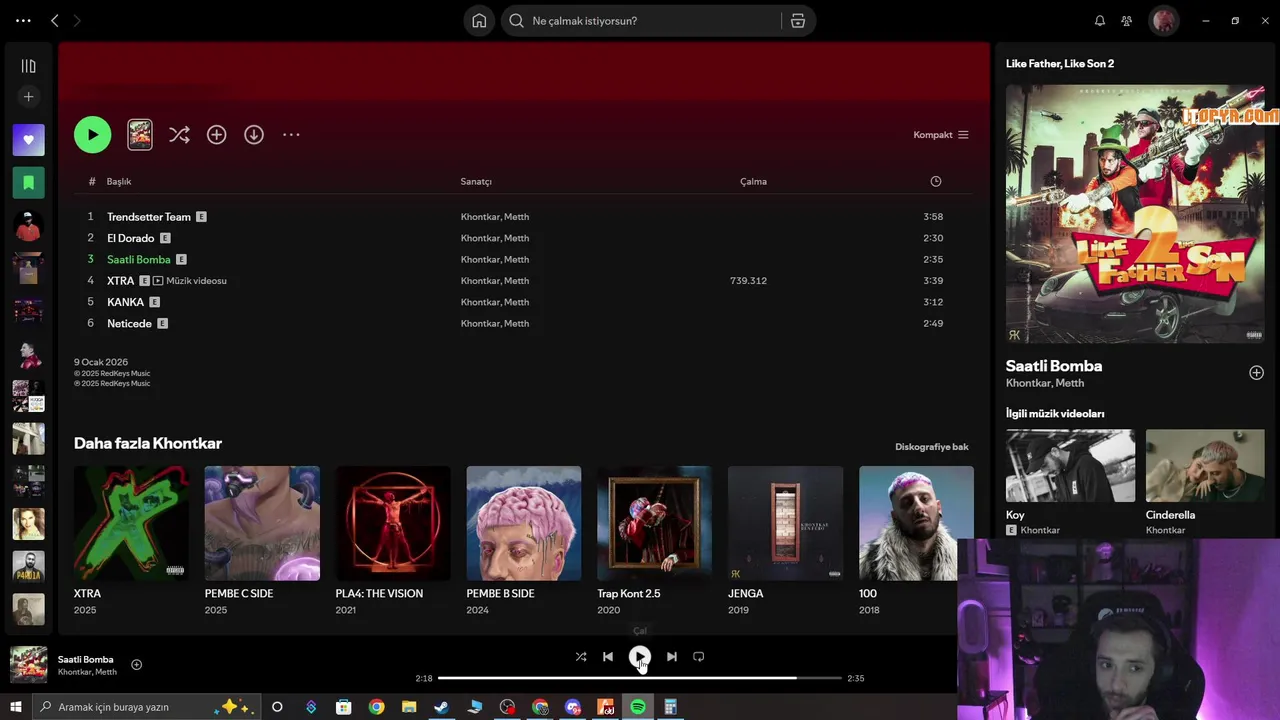Open notifications bell icon
This screenshot has height=720, width=1280.
[1100, 21]
